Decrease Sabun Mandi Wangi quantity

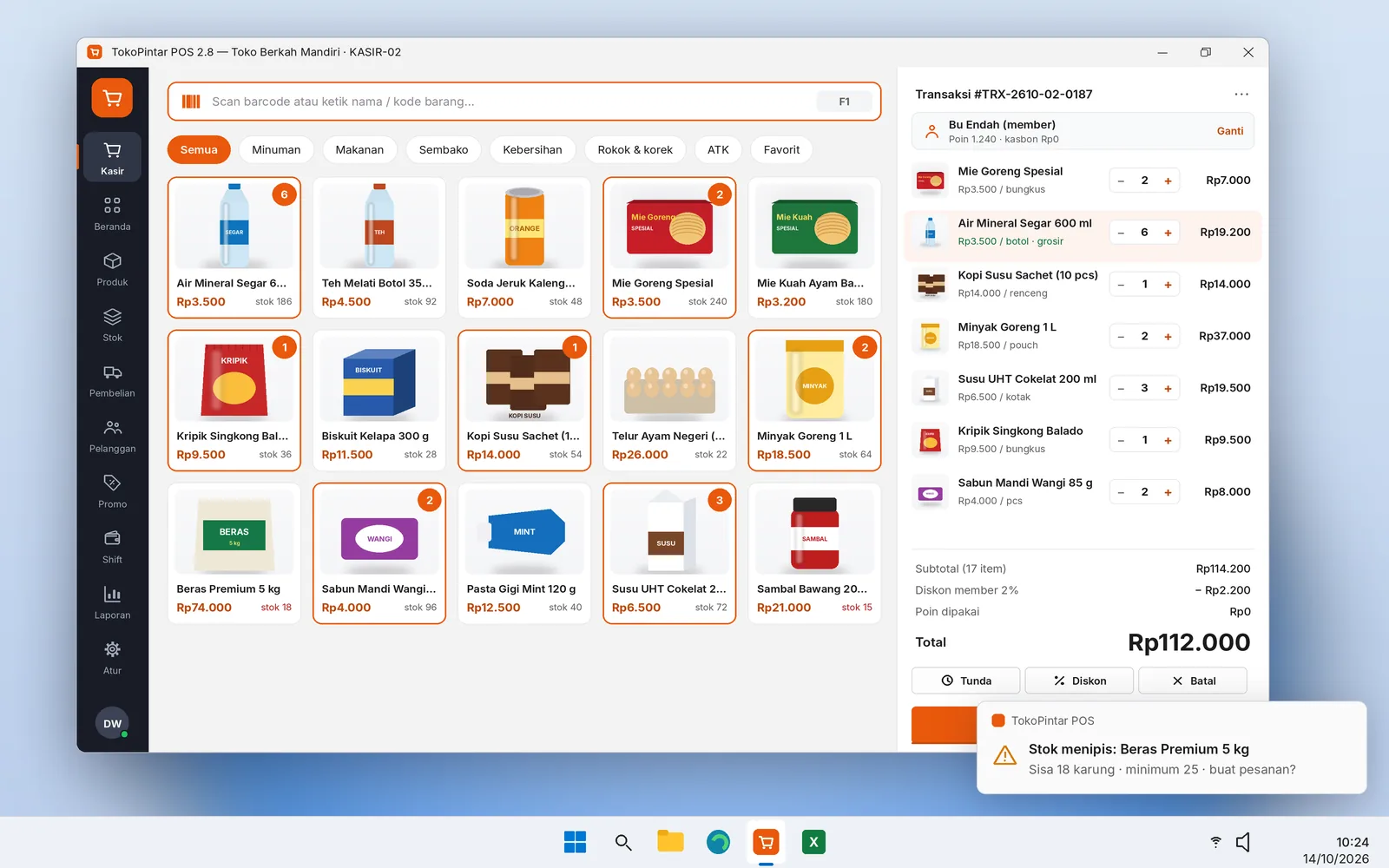tap(1121, 492)
